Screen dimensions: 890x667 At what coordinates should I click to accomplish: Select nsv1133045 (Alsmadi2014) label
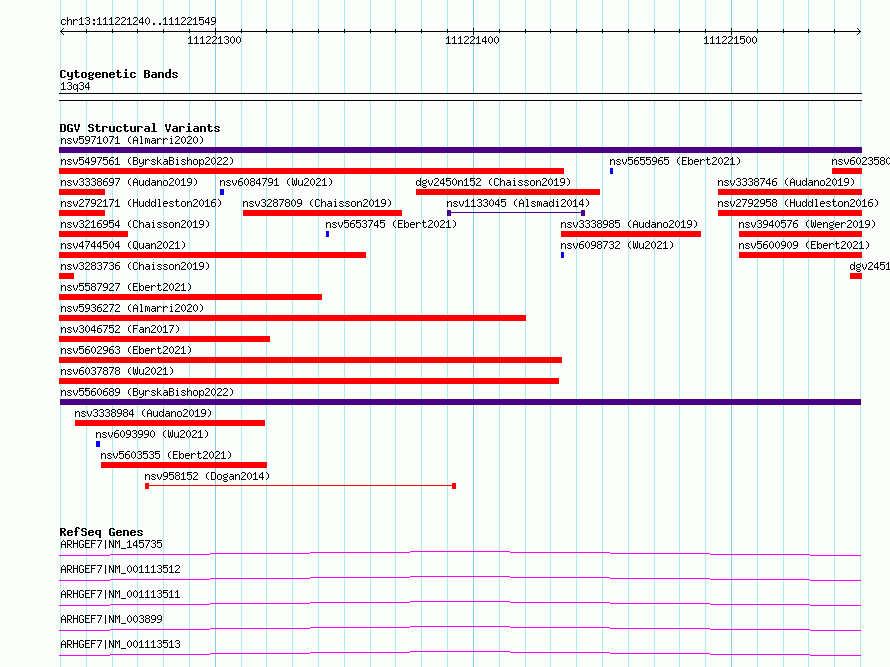tap(518, 203)
